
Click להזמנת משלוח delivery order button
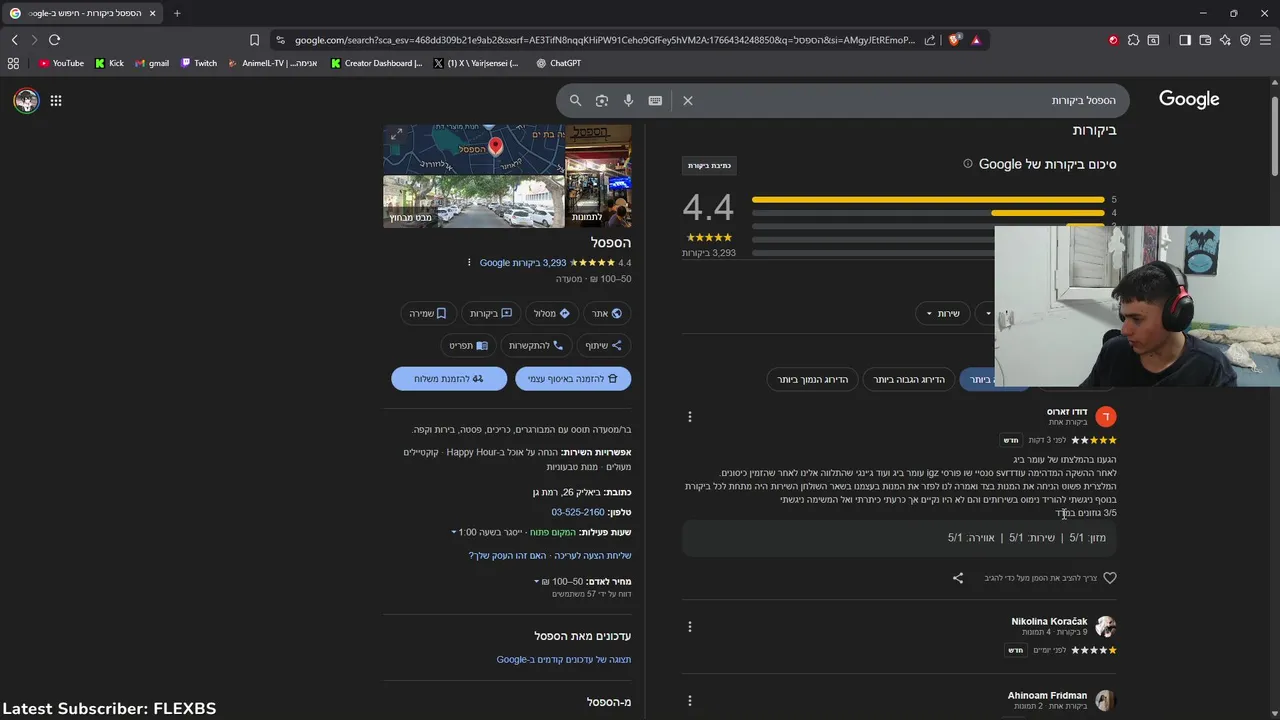[x=449, y=379]
